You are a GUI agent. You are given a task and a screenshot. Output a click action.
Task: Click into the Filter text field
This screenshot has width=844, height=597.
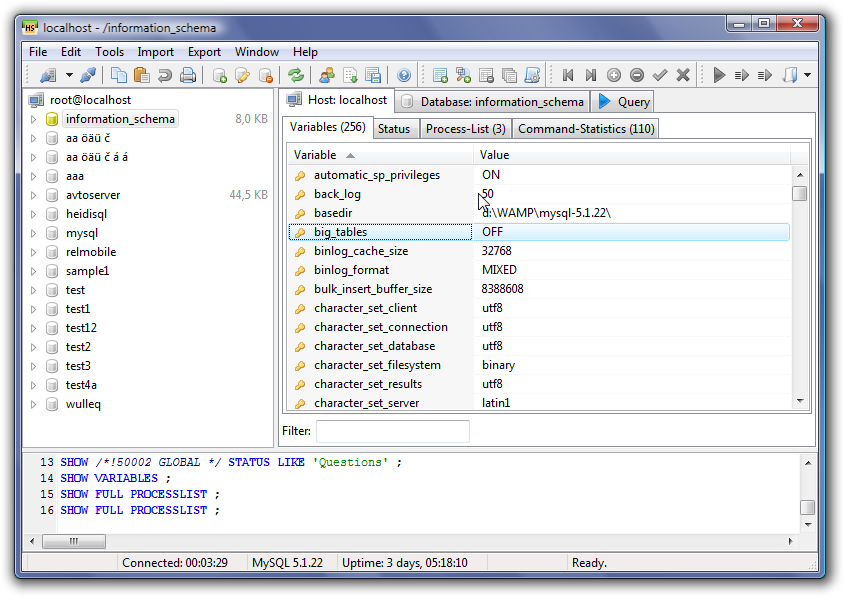click(x=392, y=431)
